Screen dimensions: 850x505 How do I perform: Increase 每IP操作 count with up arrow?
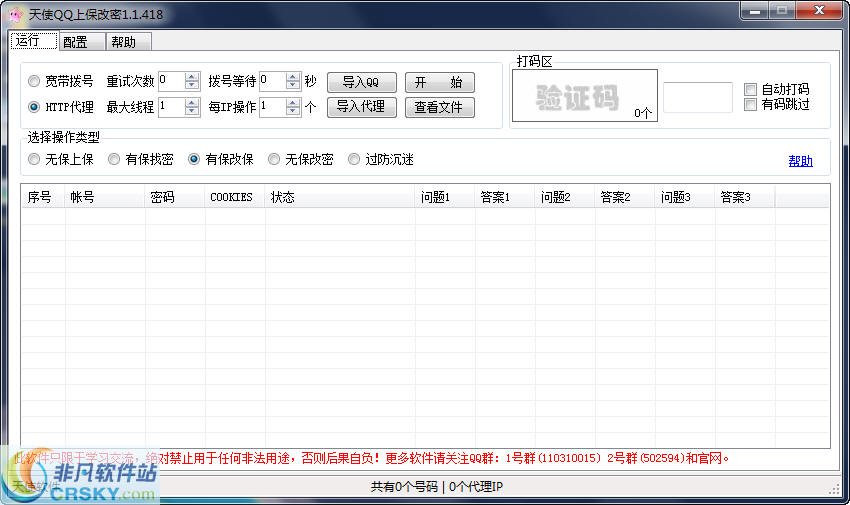293,103
